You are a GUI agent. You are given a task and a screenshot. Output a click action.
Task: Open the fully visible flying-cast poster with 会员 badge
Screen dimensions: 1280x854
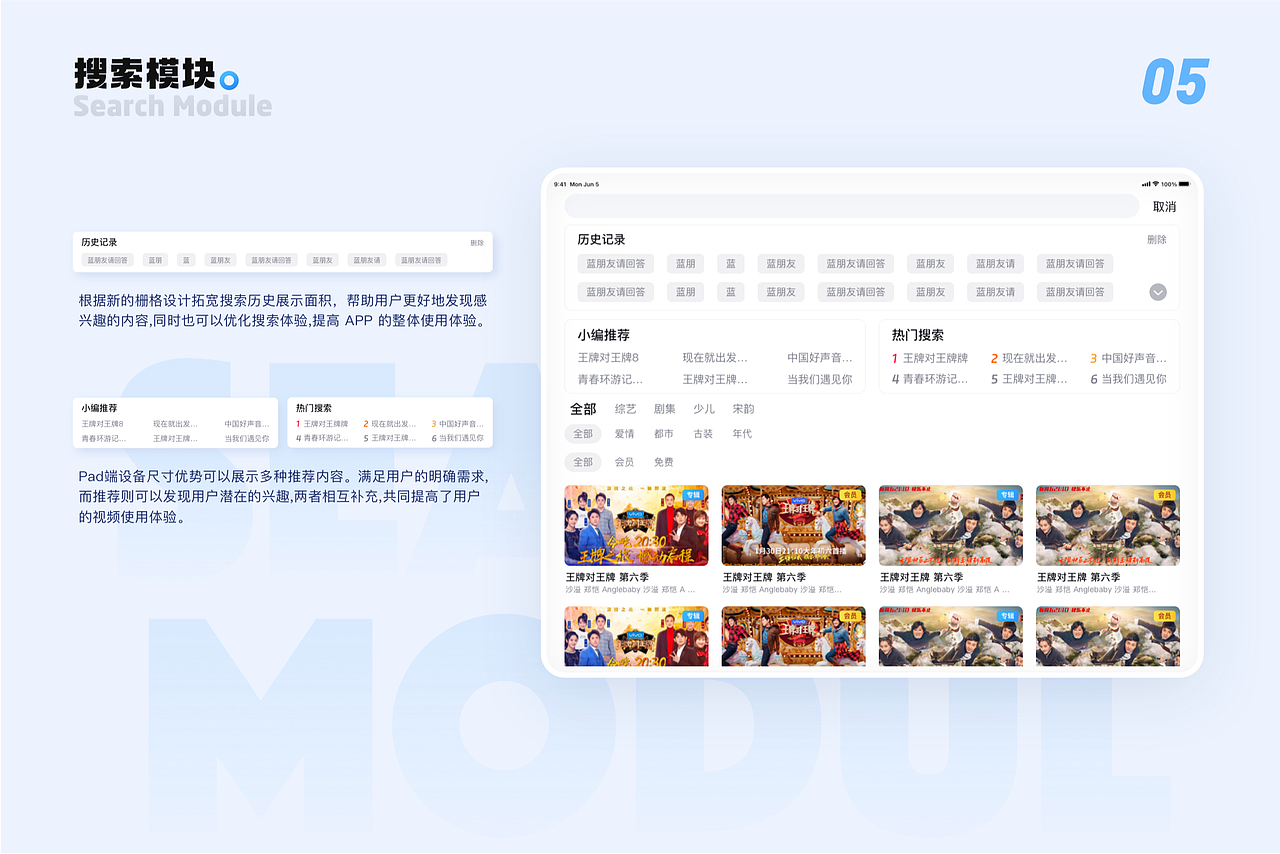1108,525
